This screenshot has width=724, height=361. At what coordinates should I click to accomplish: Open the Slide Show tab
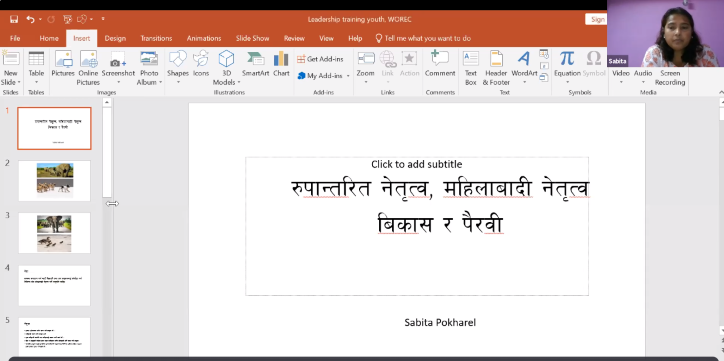[x=252, y=38]
